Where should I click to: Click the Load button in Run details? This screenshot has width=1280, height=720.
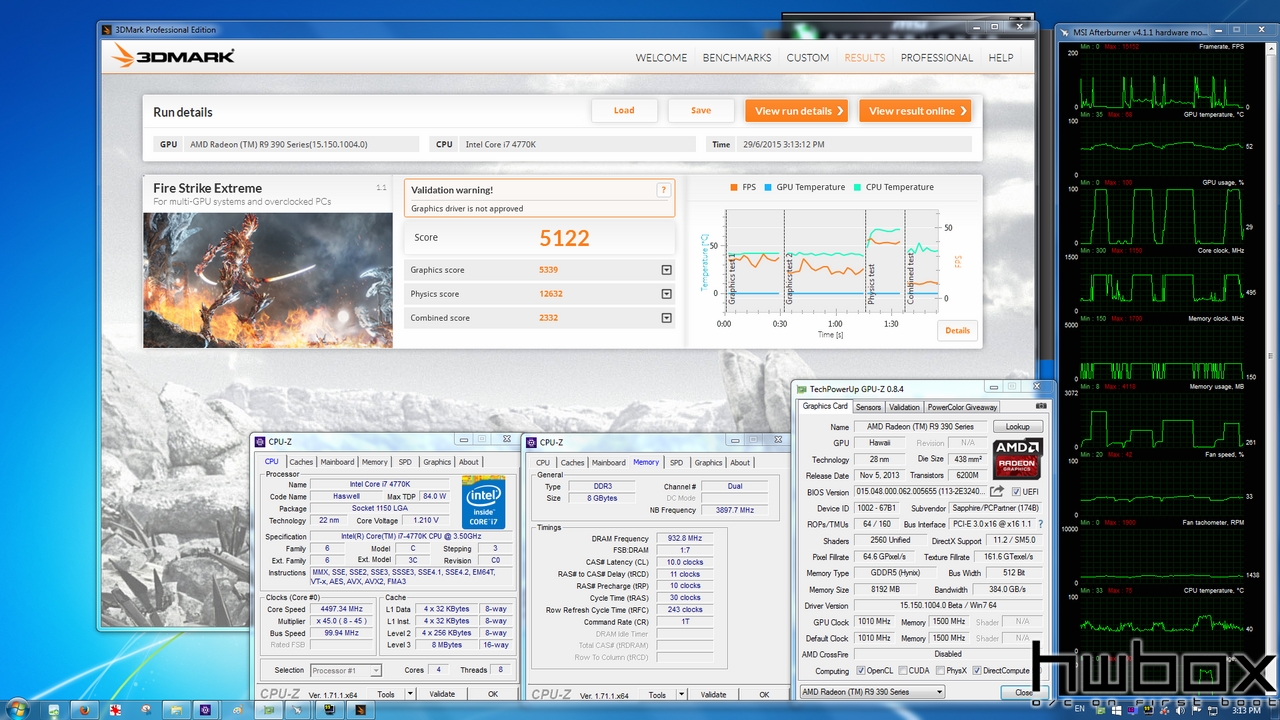pos(624,111)
